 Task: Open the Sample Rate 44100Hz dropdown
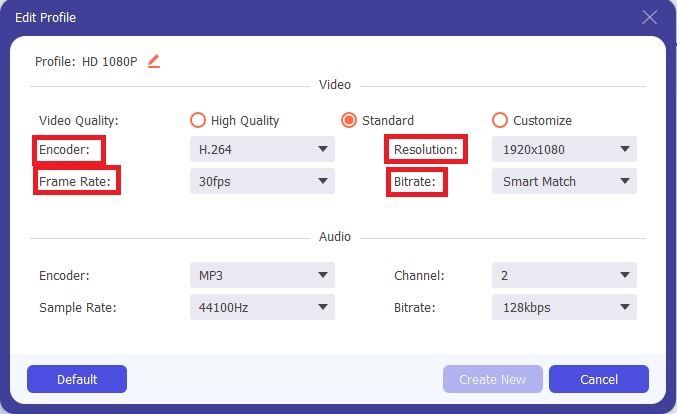pos(262,307)
